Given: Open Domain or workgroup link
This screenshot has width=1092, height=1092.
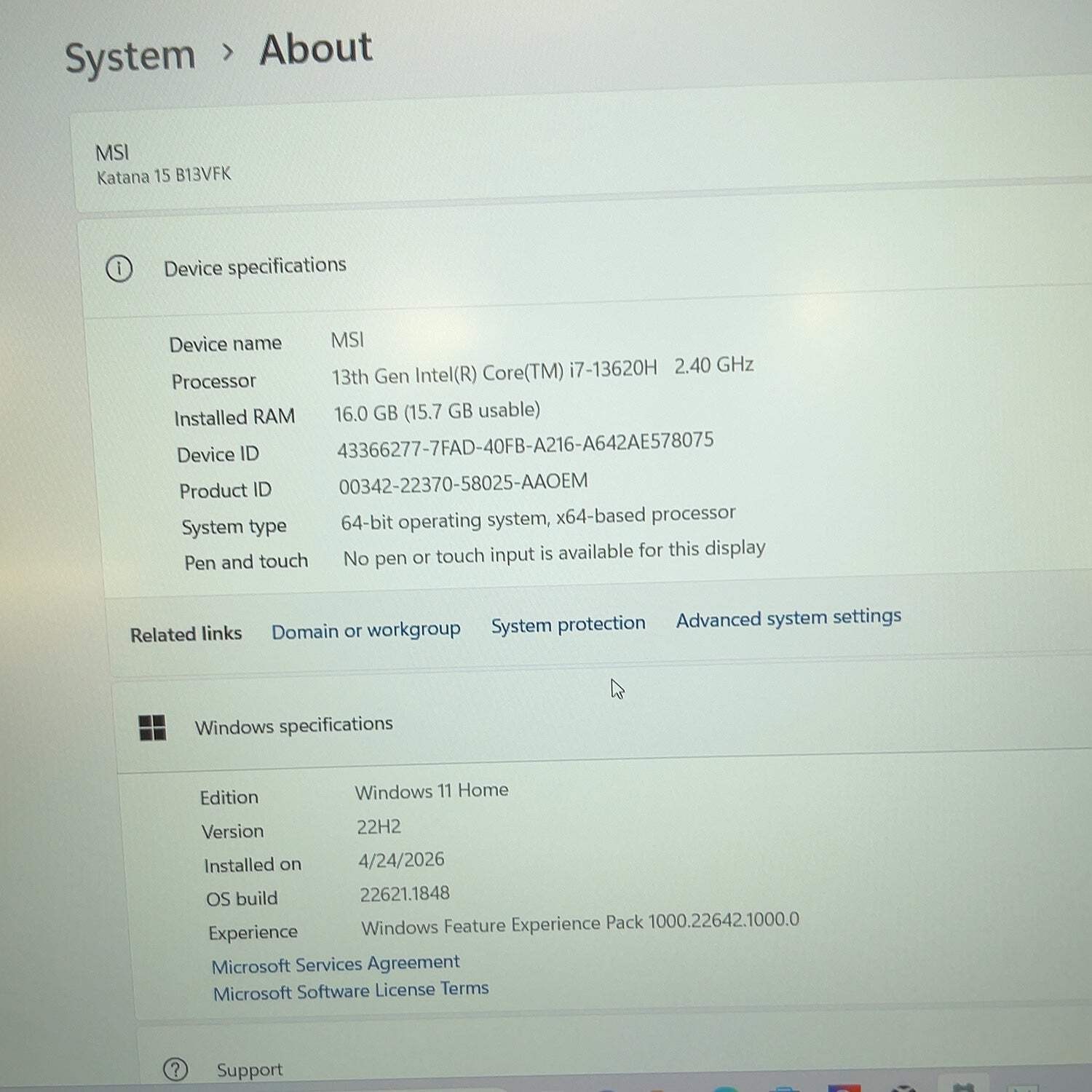Looking at the screenshot, I should pyautogui.click(x=366, y=630).
